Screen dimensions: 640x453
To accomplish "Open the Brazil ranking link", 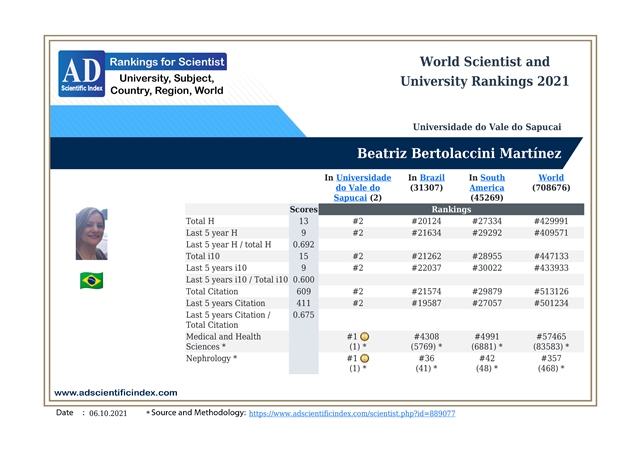I will tap(432, 178).
